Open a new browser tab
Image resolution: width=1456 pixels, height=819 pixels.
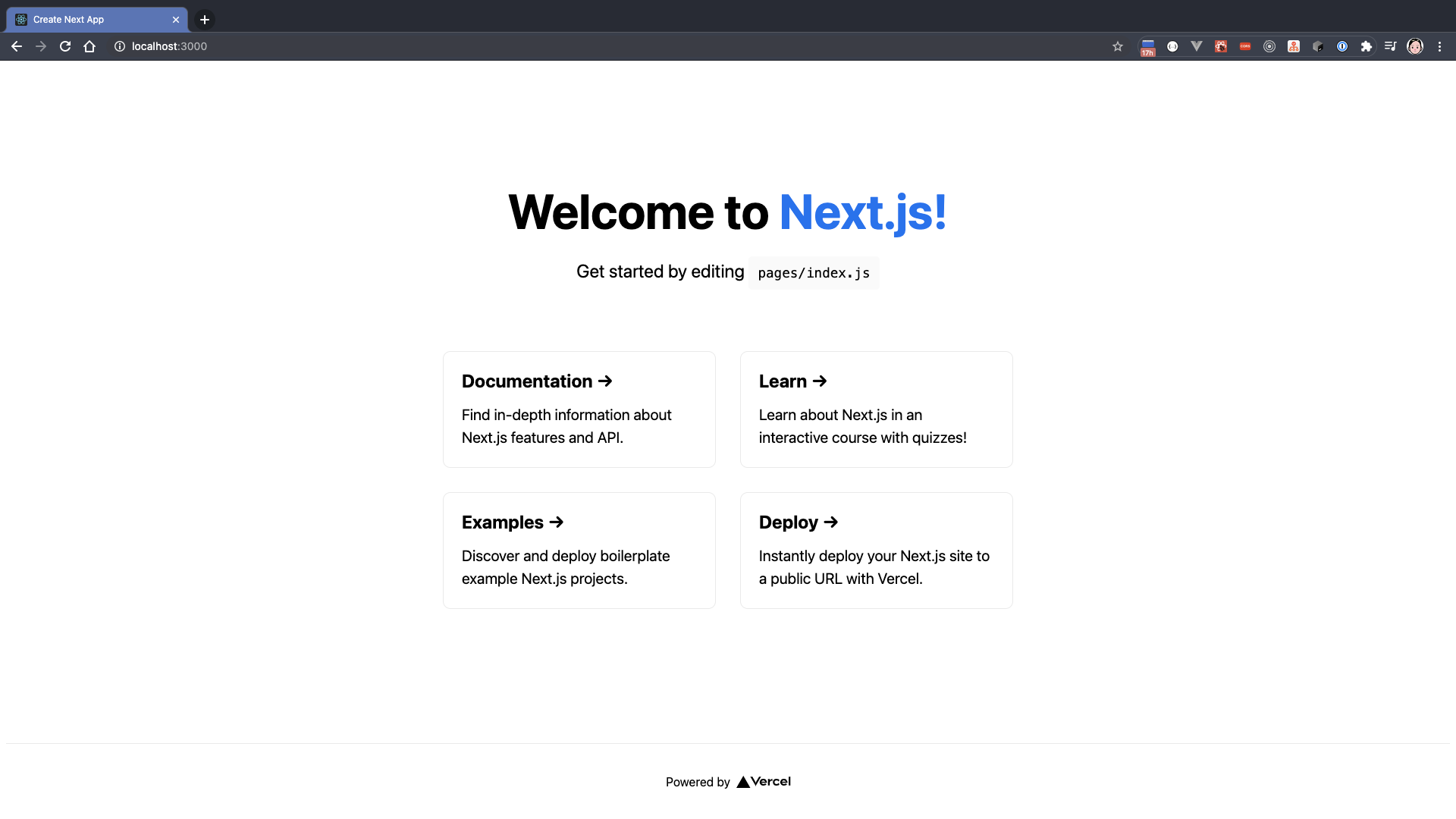click(205, 20)
